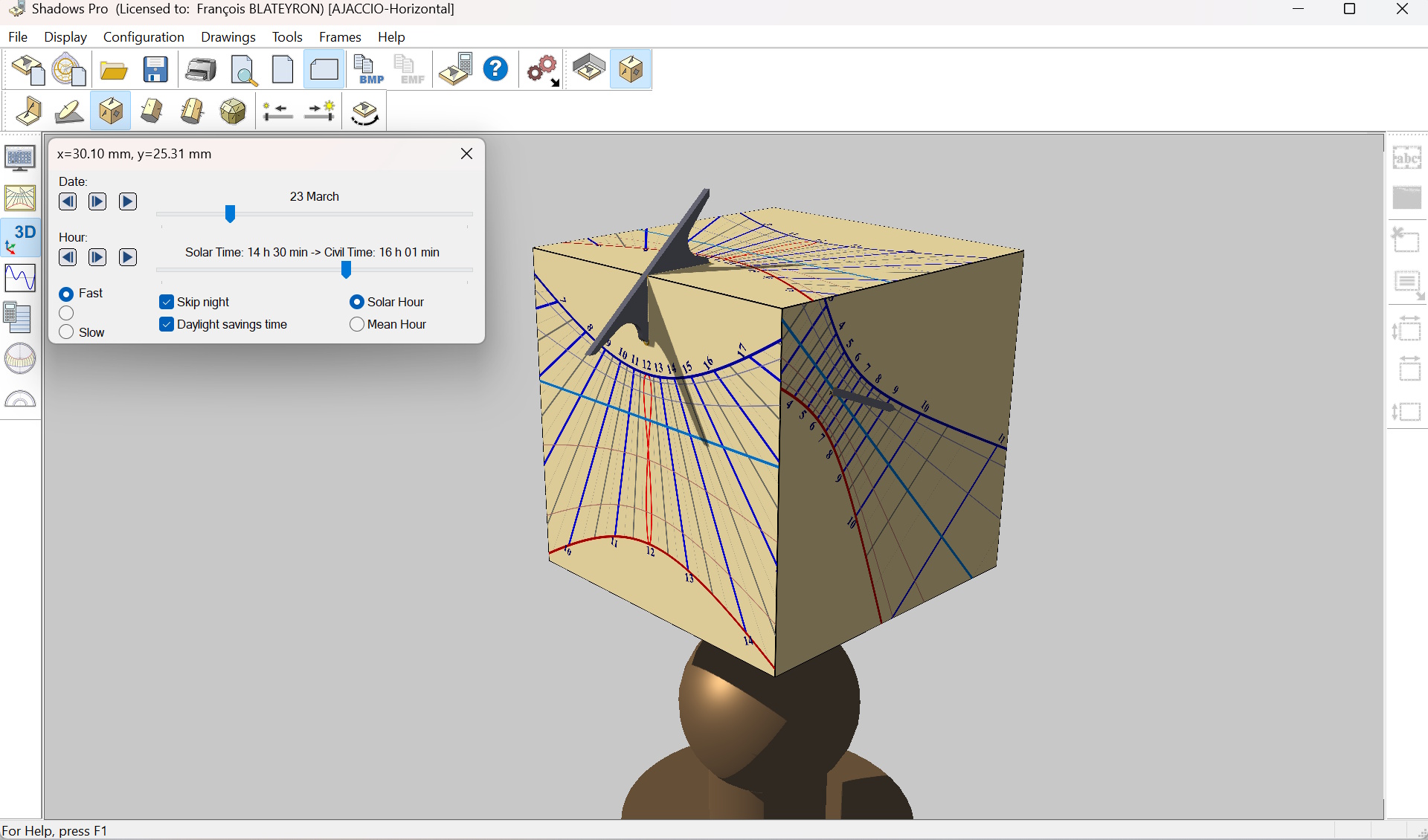Move sun backward with left arrow sun icon

click(278, 112)
